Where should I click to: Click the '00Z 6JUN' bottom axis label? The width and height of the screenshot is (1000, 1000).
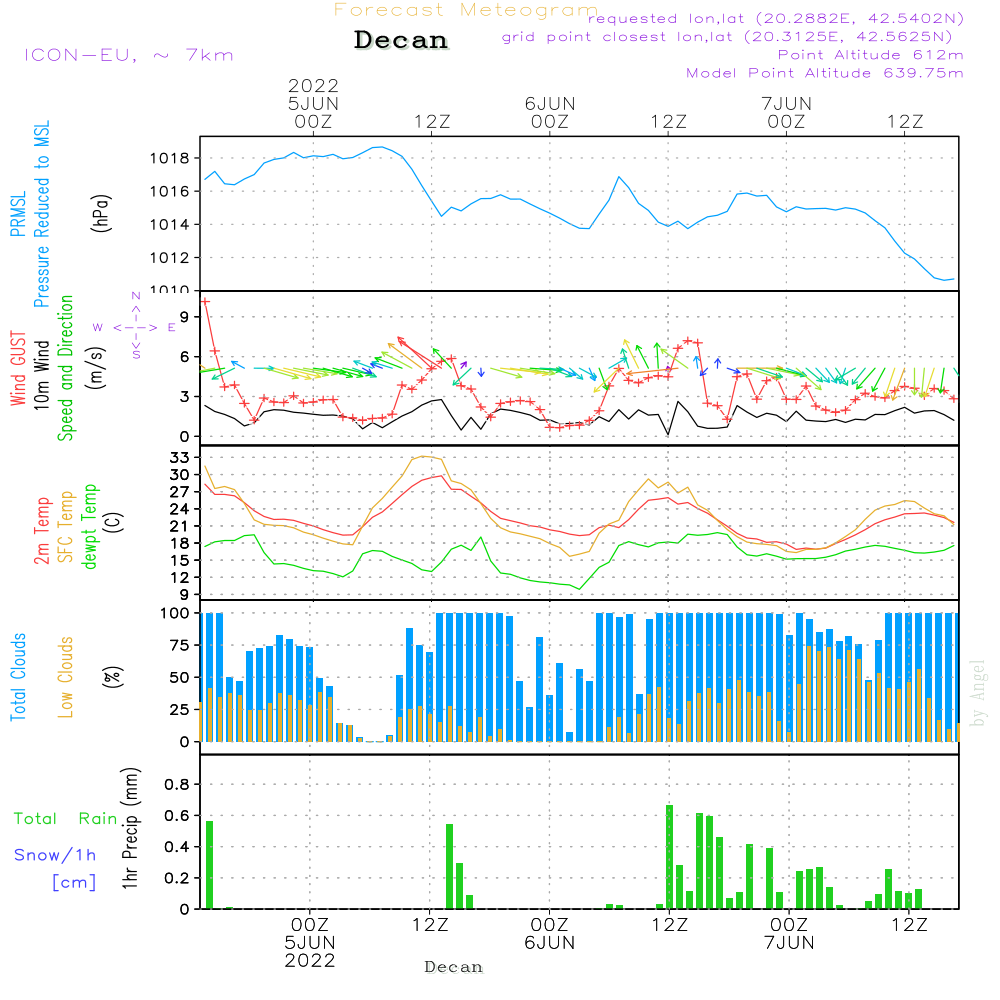(550, 934)
